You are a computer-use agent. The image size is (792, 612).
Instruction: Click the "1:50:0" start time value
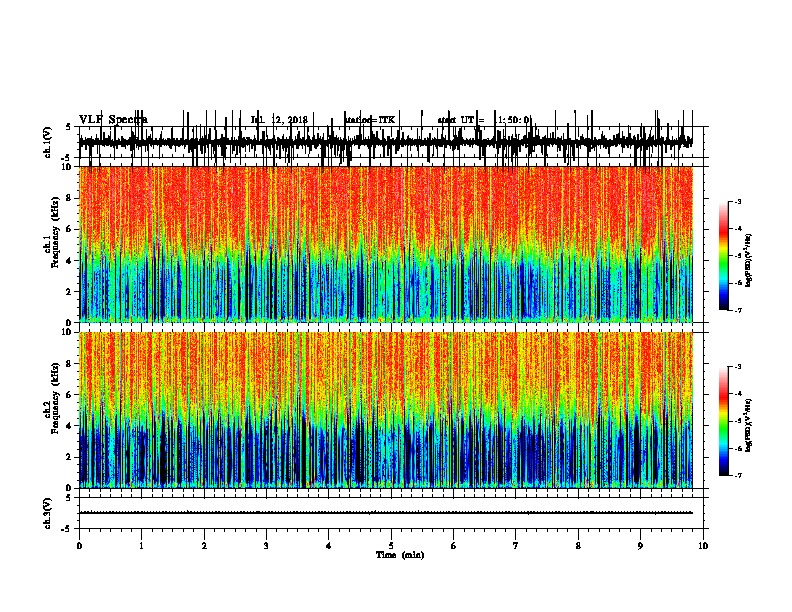click(512, 120)
